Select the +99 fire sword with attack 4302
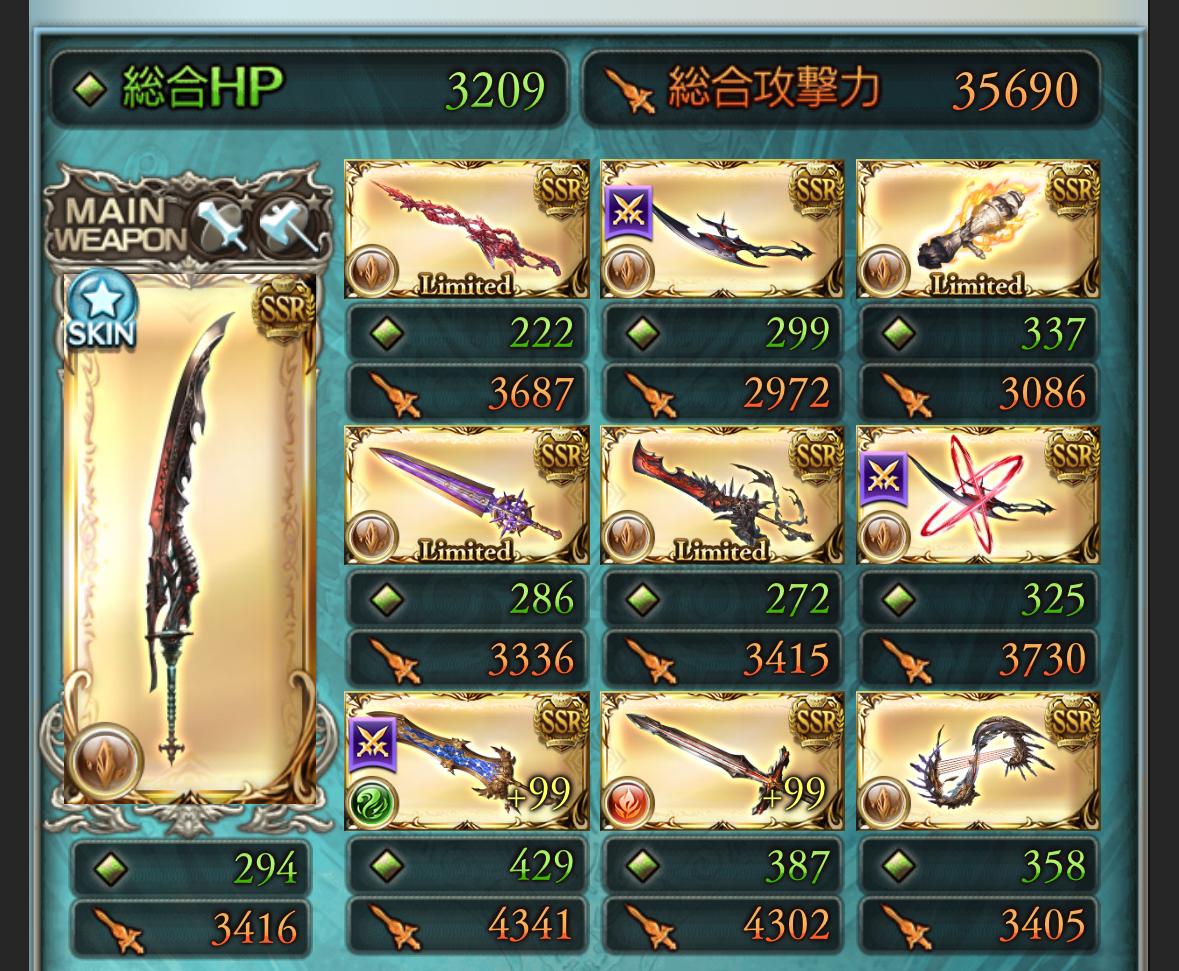The image size is (1179, 971). click(722, 761)
